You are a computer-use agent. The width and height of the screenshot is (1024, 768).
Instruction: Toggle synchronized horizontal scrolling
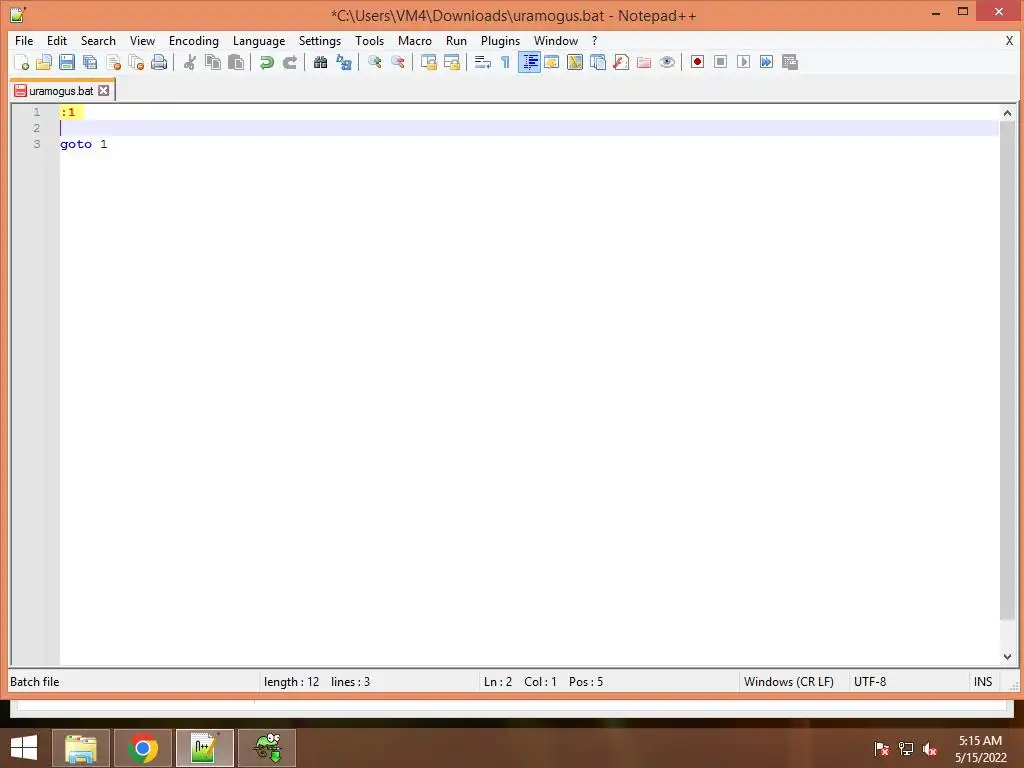click(451, 62)
